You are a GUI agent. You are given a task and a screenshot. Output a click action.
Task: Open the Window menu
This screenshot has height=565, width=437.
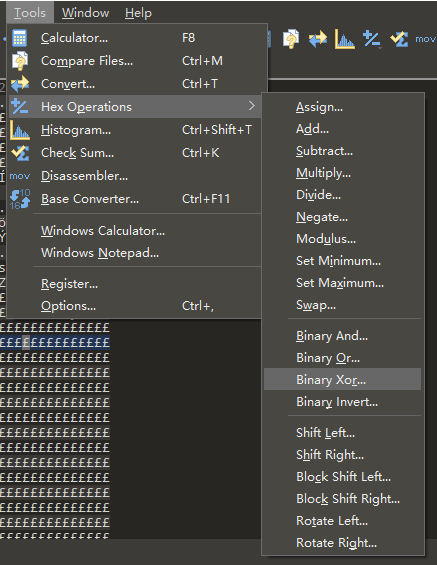(85, 13)
